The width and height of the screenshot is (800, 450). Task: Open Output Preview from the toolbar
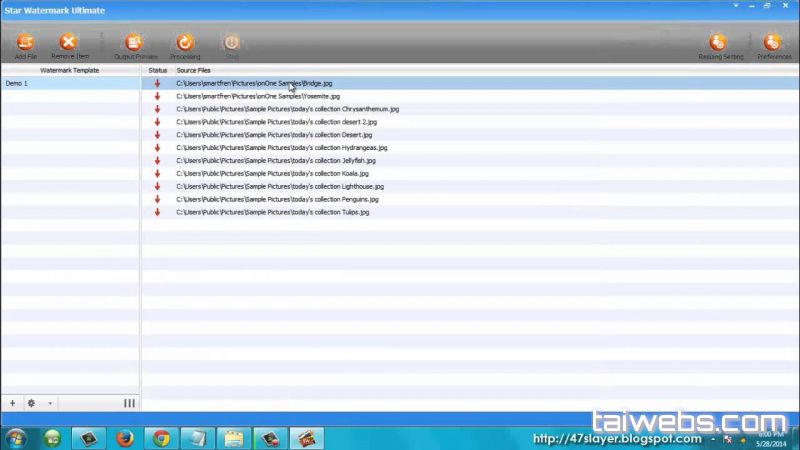135,43
